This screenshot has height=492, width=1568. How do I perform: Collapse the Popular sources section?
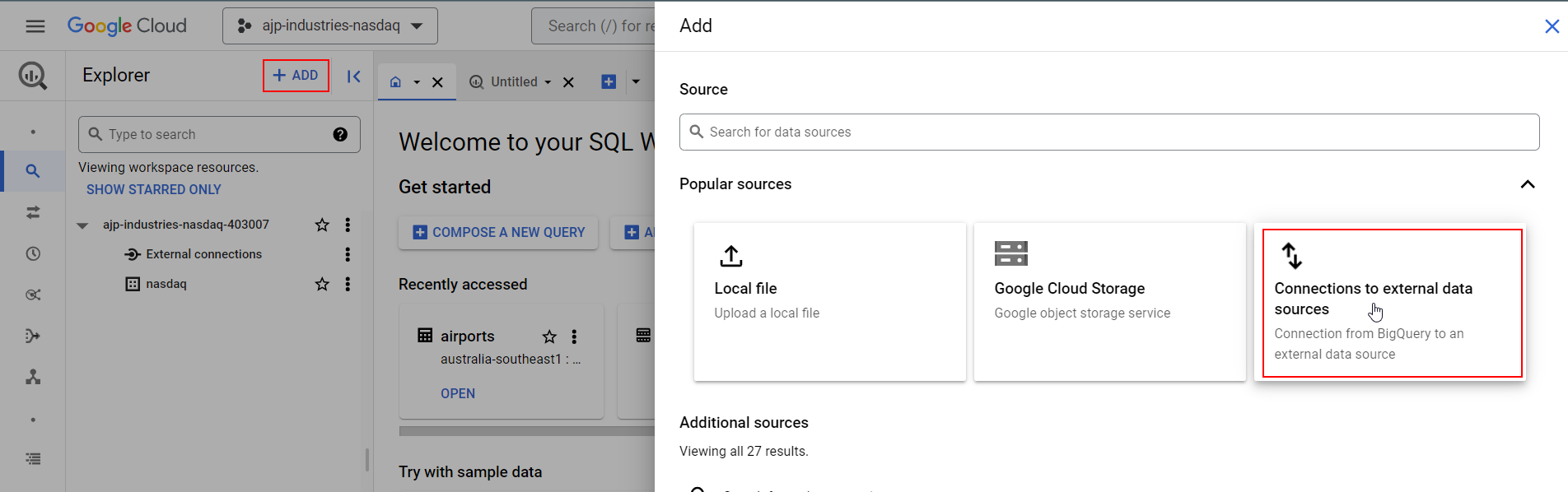pos(1528,184)
